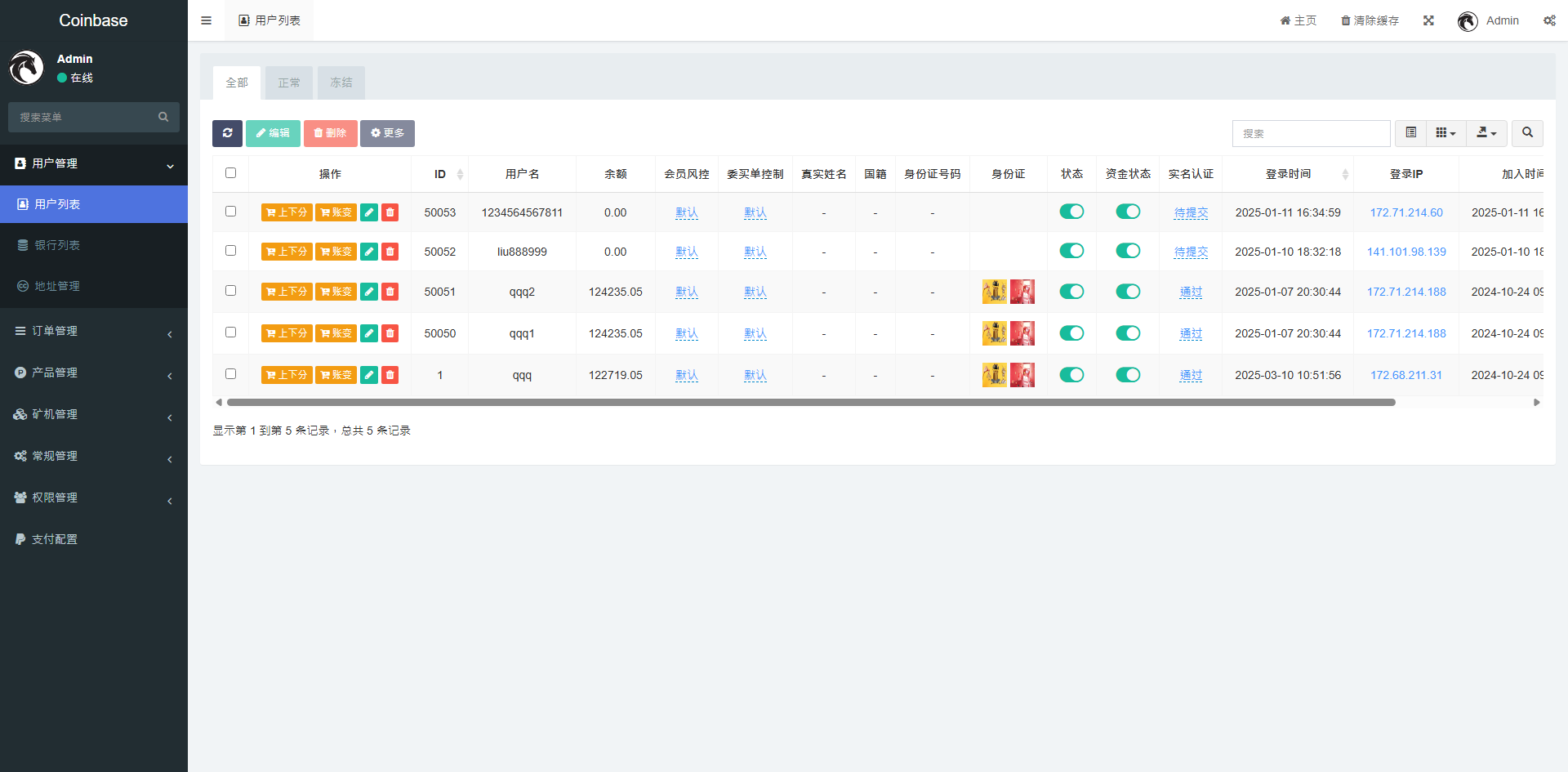The image size is (1568, 772).
Task: Tick checkbox for qqq1 row
Action: point(230,332)
